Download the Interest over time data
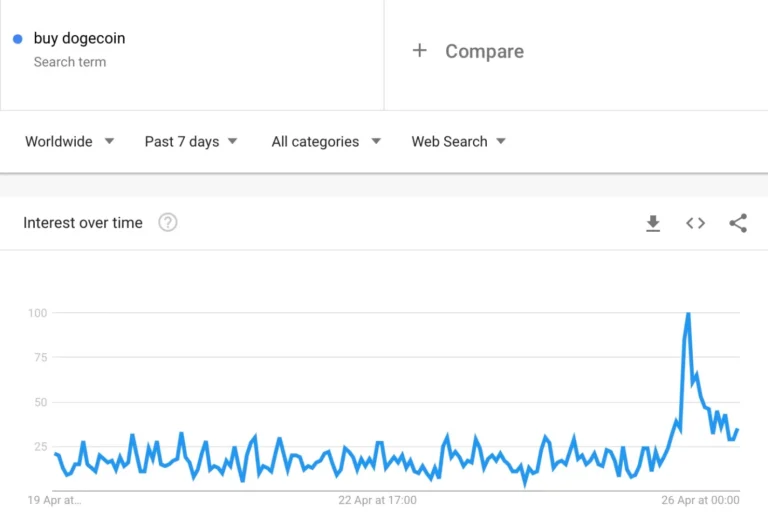768x531 pixels. (x=653, y=223)
